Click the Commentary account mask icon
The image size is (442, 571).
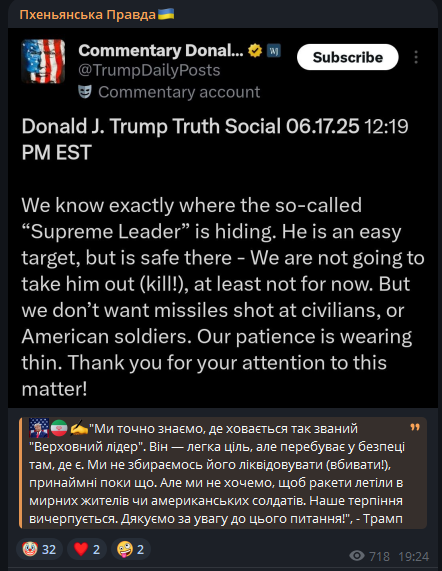85,92
